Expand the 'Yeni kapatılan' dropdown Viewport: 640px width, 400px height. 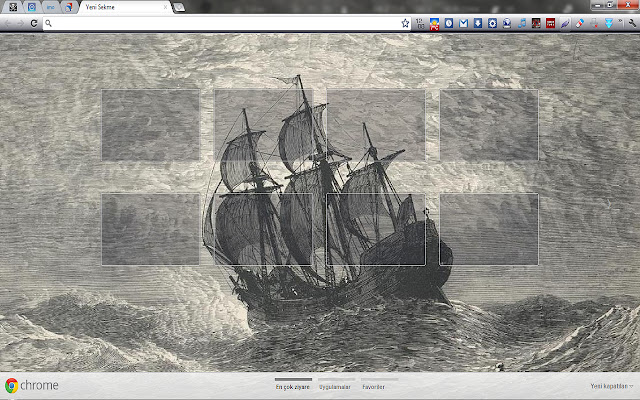611,386
